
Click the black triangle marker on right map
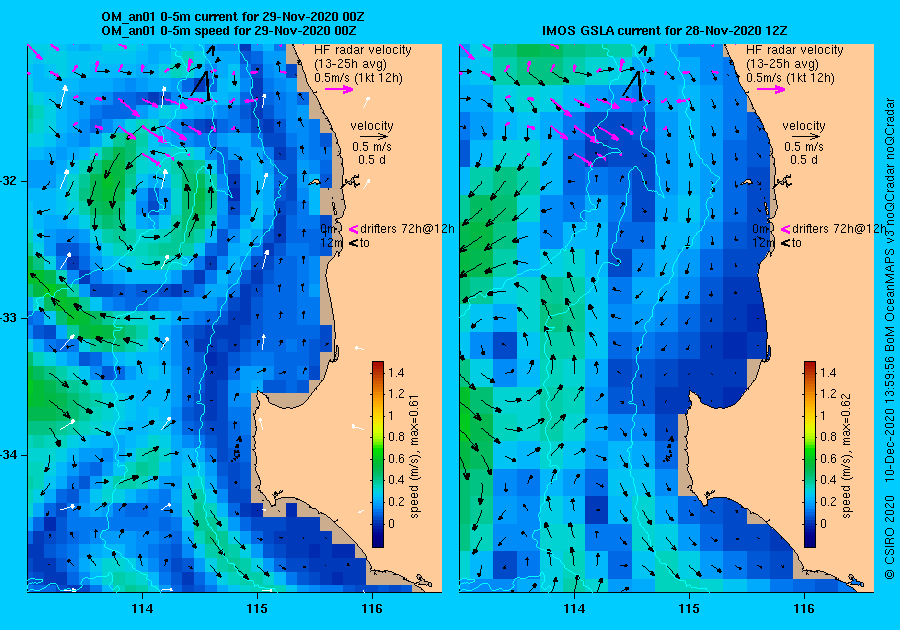pyautogui.click(x=634, y=85)
